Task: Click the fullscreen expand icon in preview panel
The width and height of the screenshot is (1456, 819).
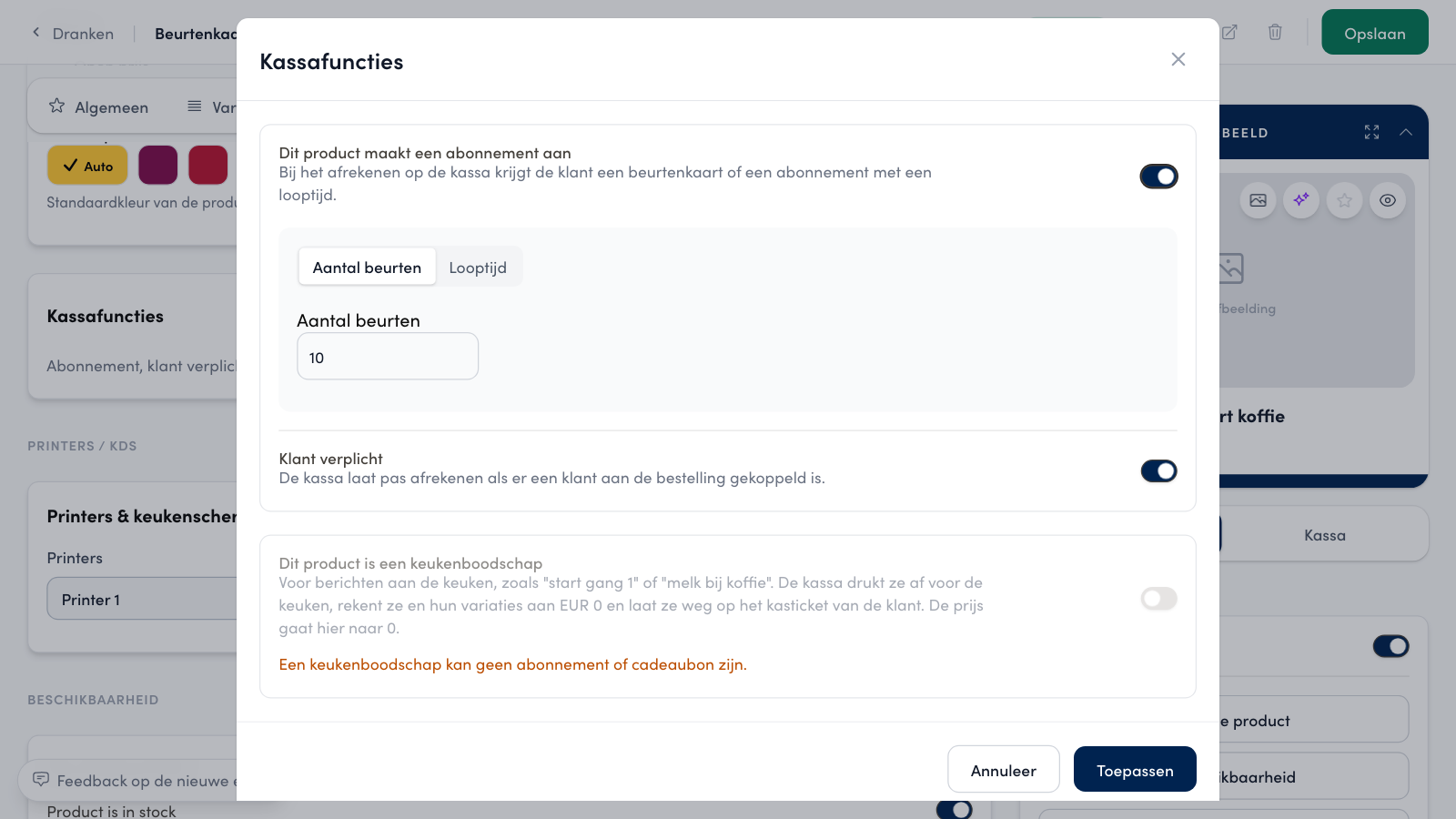Action: [1371, 132]
